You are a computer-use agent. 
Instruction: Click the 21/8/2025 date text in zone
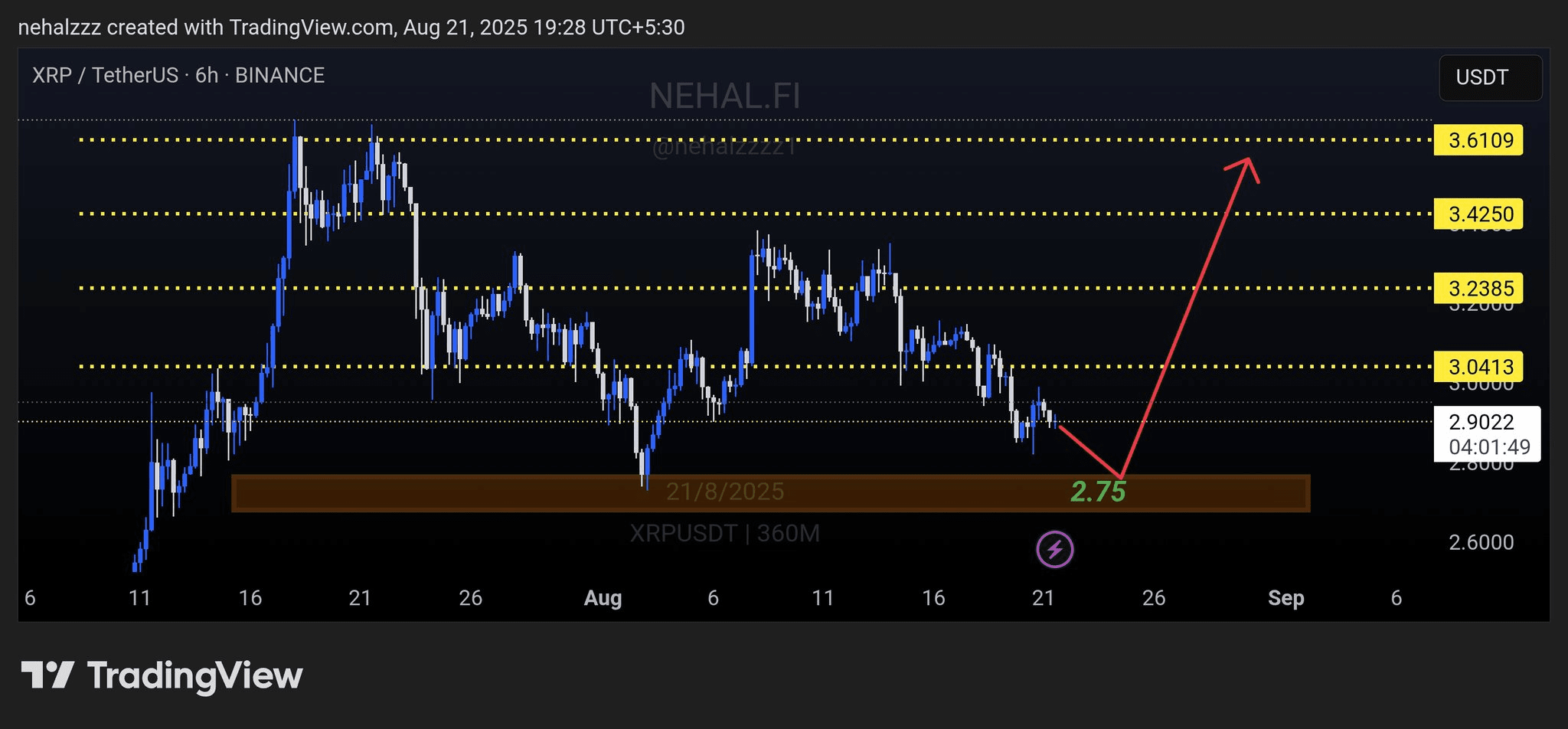pos(725,492)
